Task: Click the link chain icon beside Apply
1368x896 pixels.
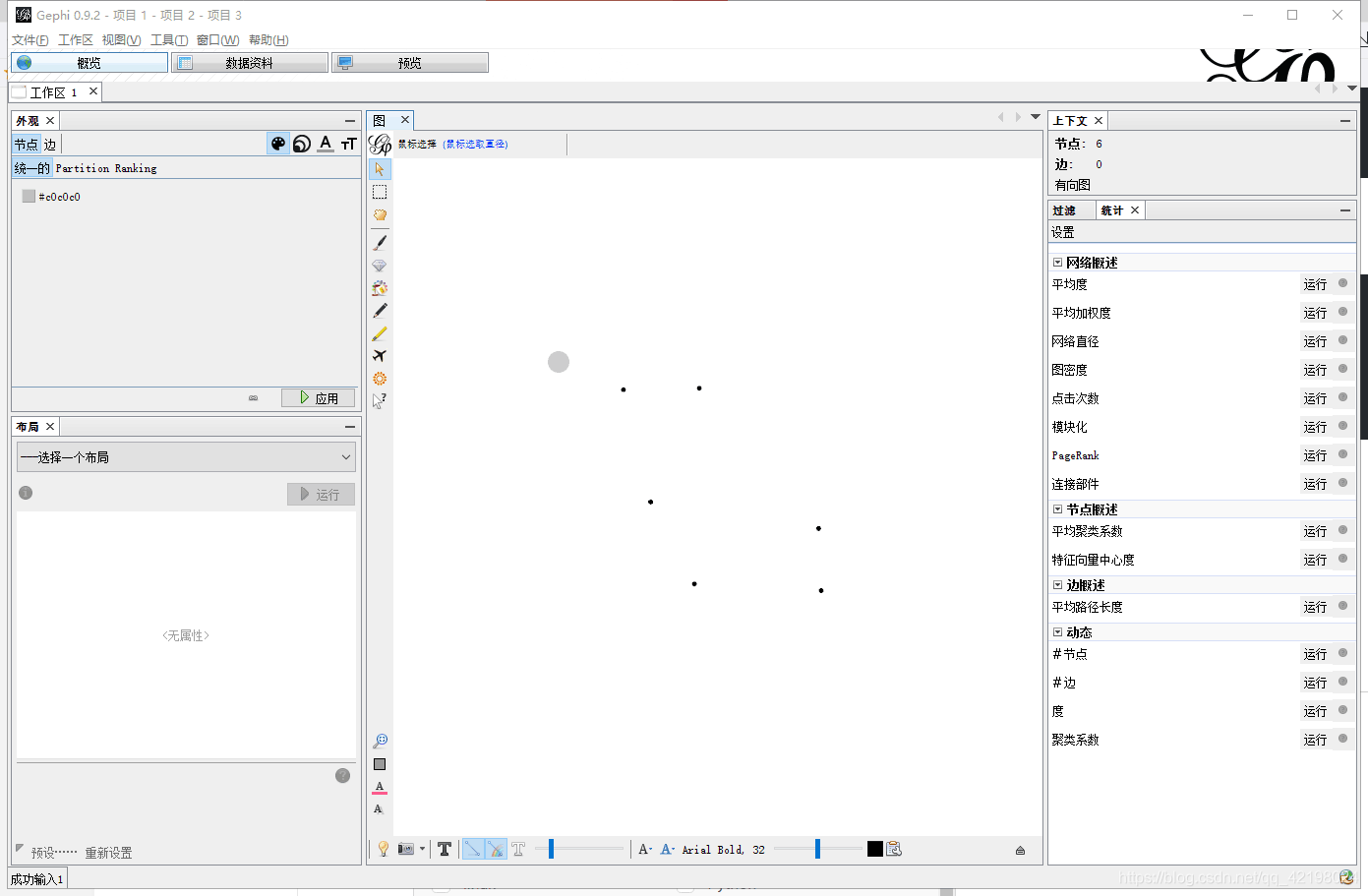Action: 254,398
